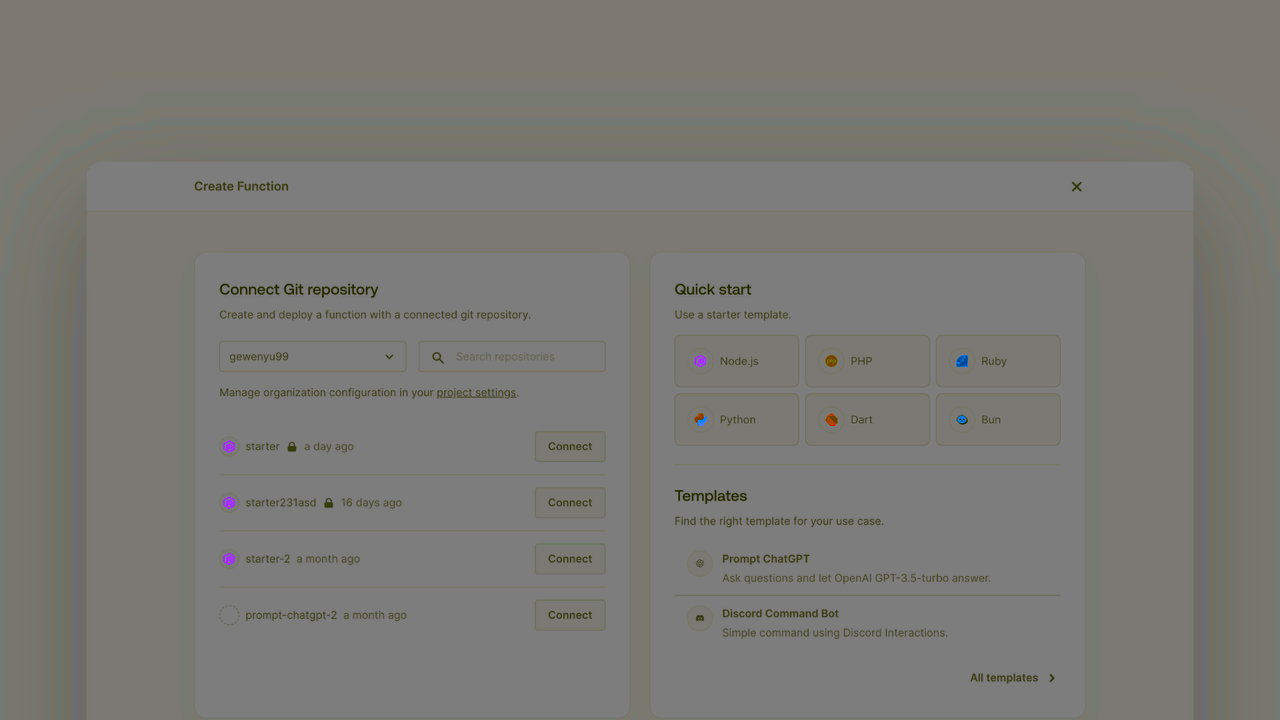Open the project settings link
1280x720 pixels.
point(475,392)
